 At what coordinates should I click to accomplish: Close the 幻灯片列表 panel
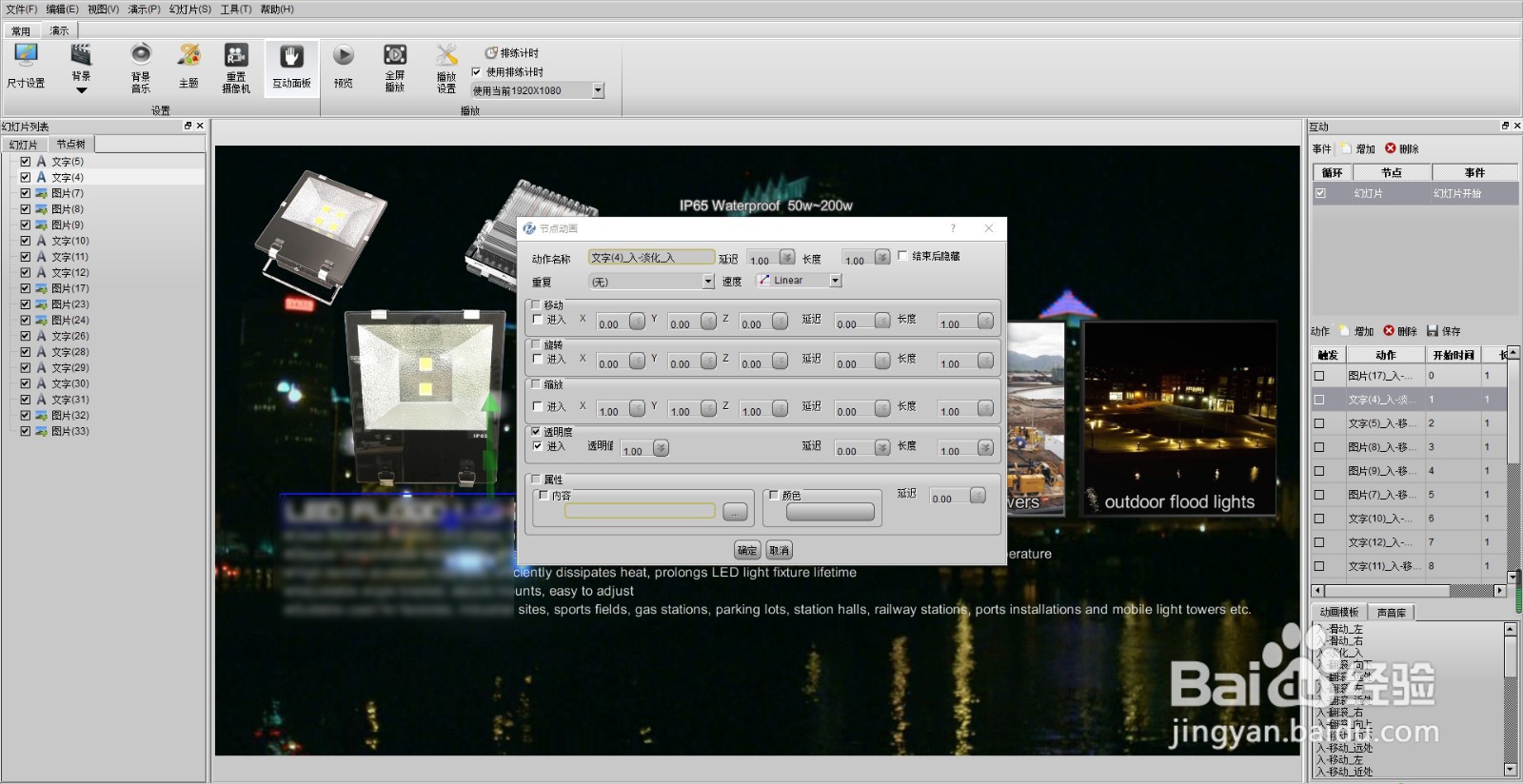200,126
